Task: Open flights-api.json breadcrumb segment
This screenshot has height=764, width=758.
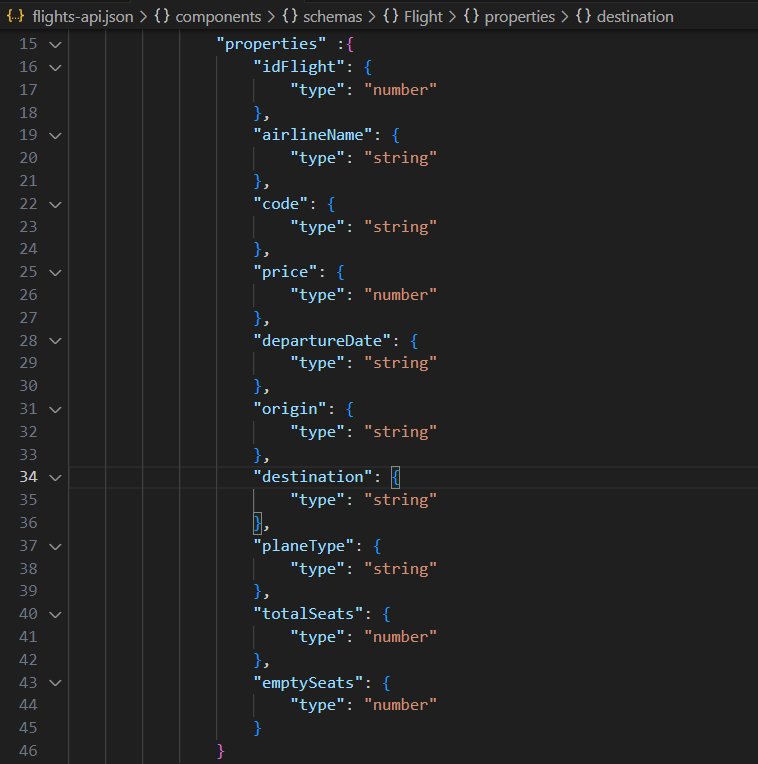Action: [82, 17]
